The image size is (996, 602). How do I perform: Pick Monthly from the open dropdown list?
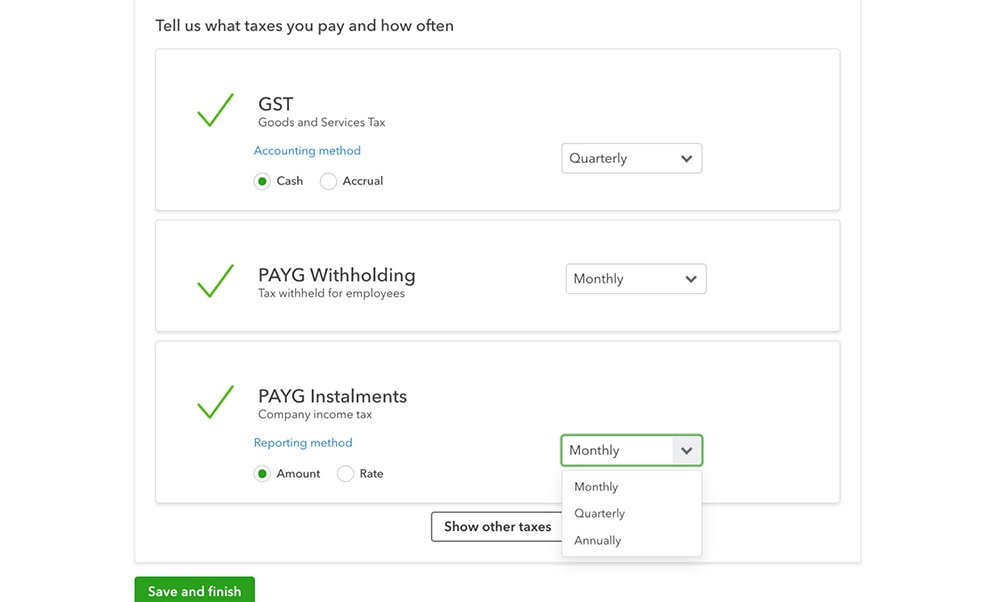(596, 487)
